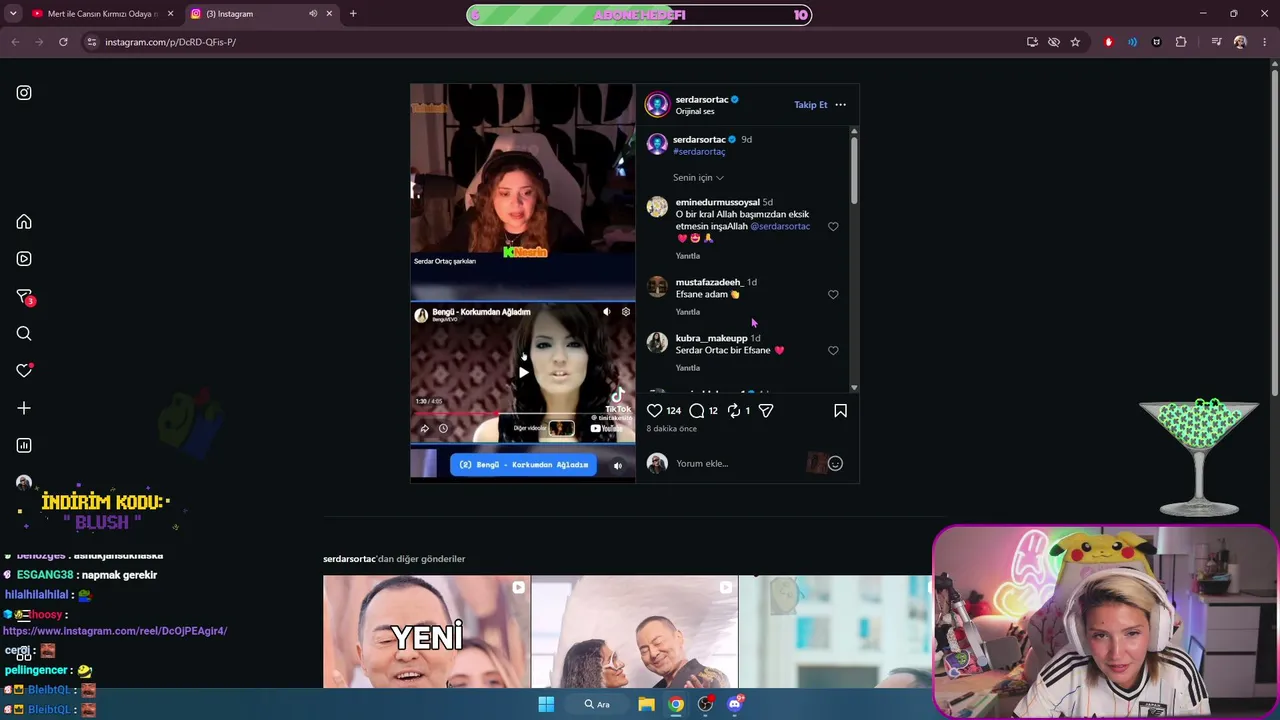Image resolution: width=1280 pixels, height=720 pixels.
Task: Like eminedurmussoysal's comment
Action: [833, 227]
